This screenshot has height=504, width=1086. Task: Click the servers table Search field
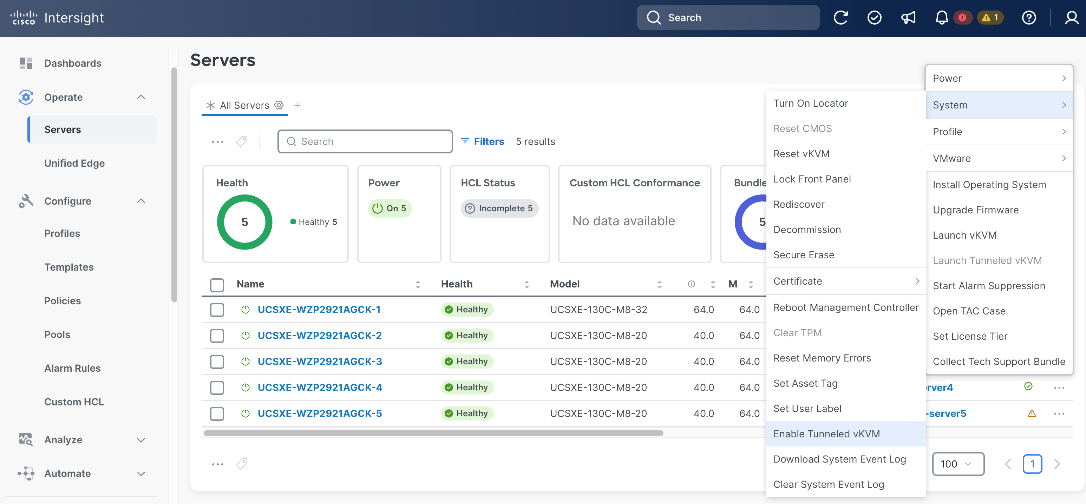pos(365,141)
